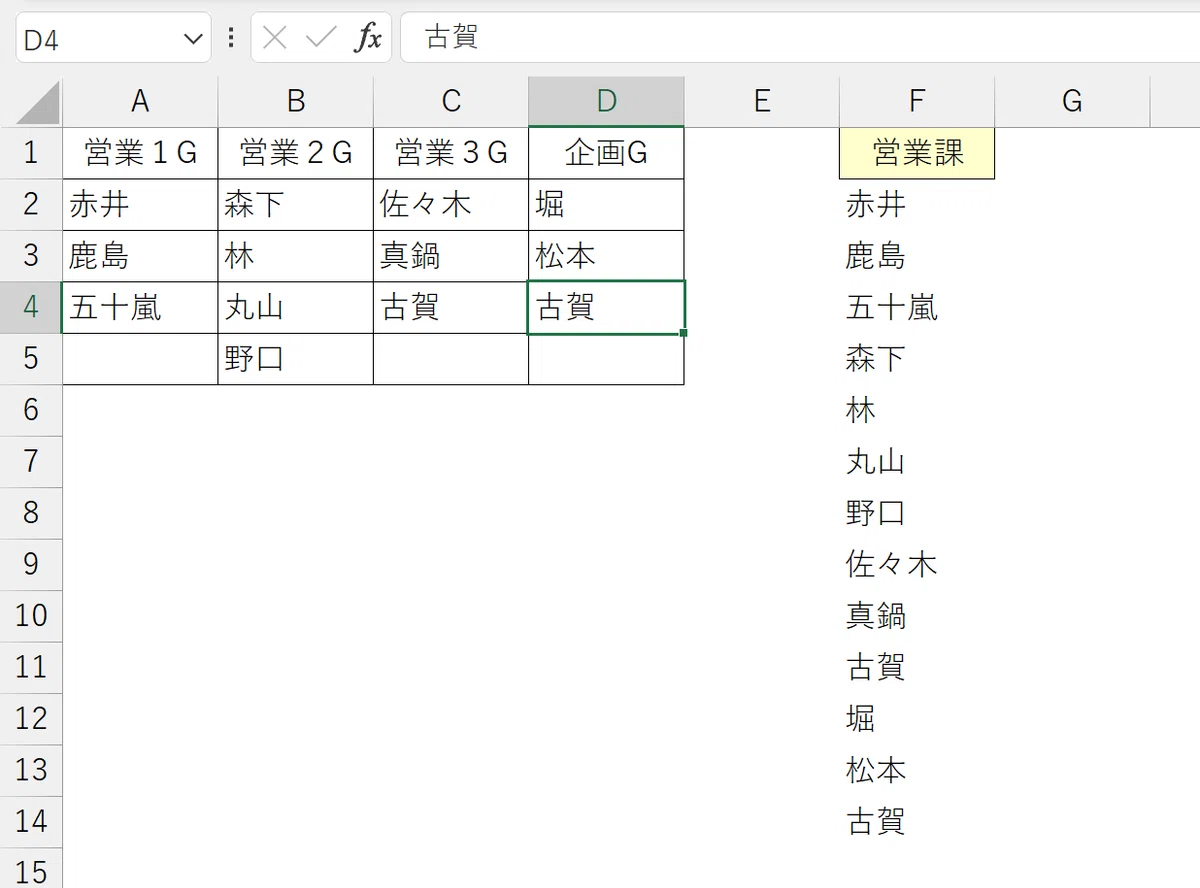Select row 2 header
Screen dimensions: 1200x888
coord(31,205)
